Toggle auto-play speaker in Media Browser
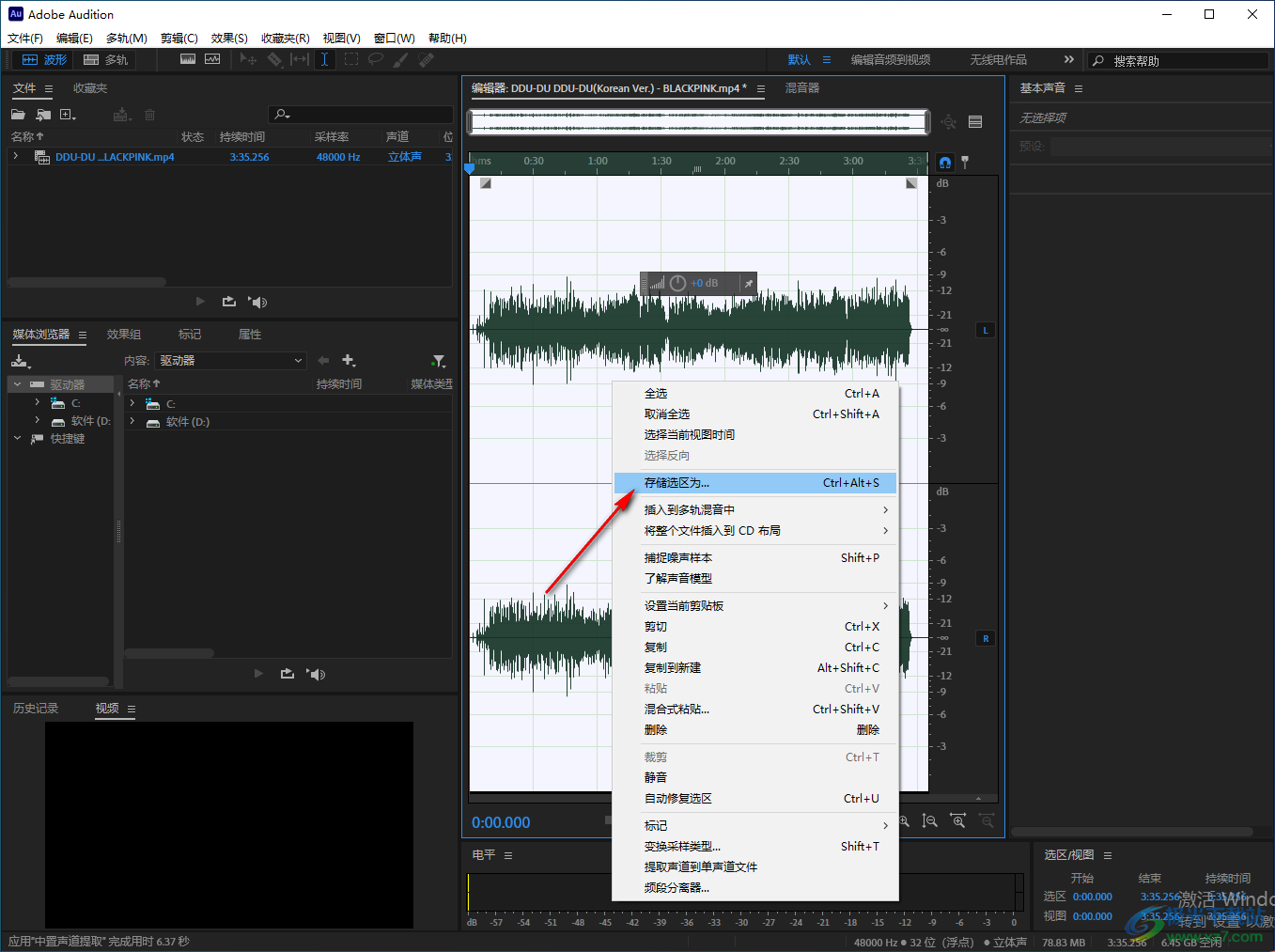 coord(316,674)
